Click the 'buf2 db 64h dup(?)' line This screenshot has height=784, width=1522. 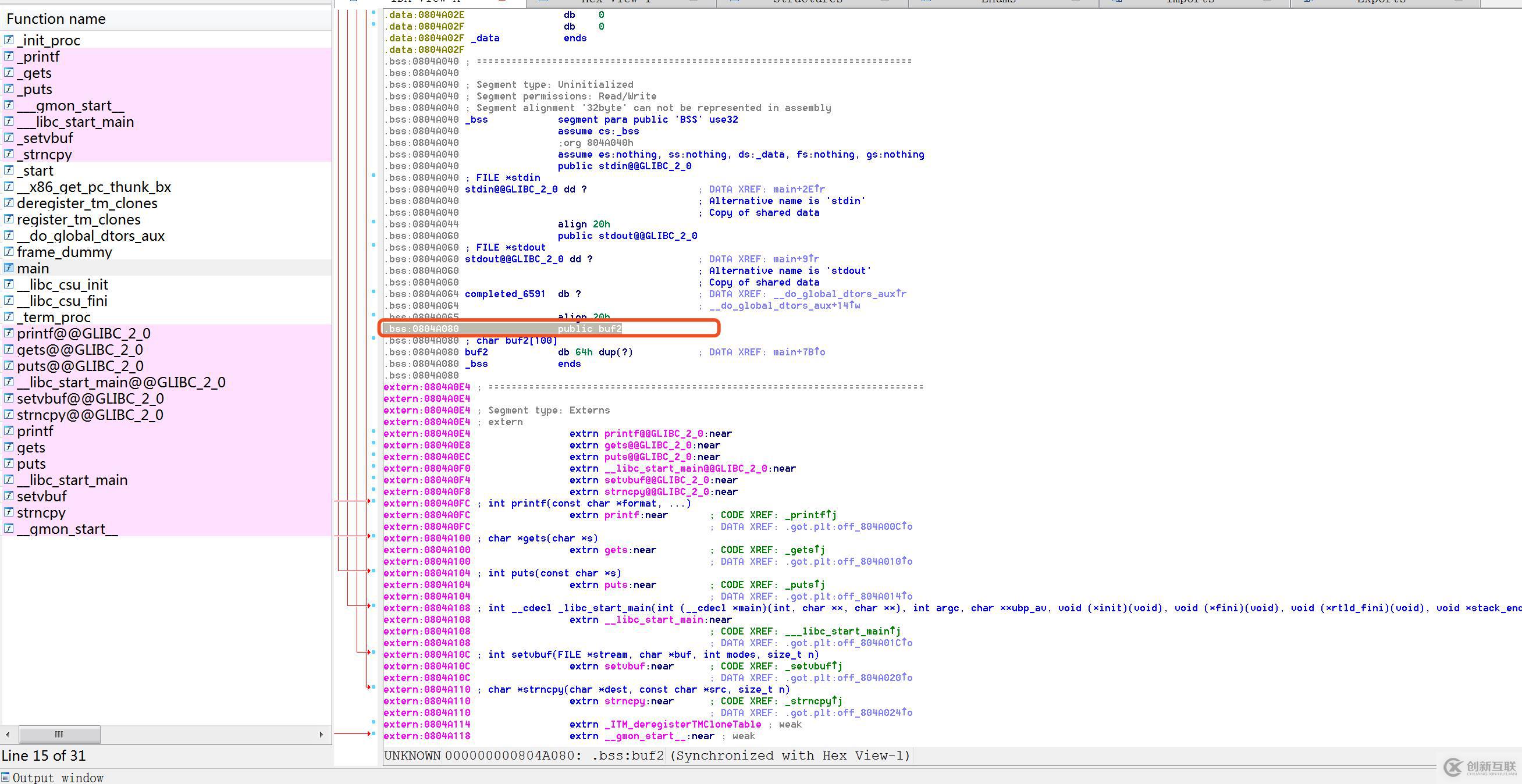pyautogui.click(x=548, y=352)
